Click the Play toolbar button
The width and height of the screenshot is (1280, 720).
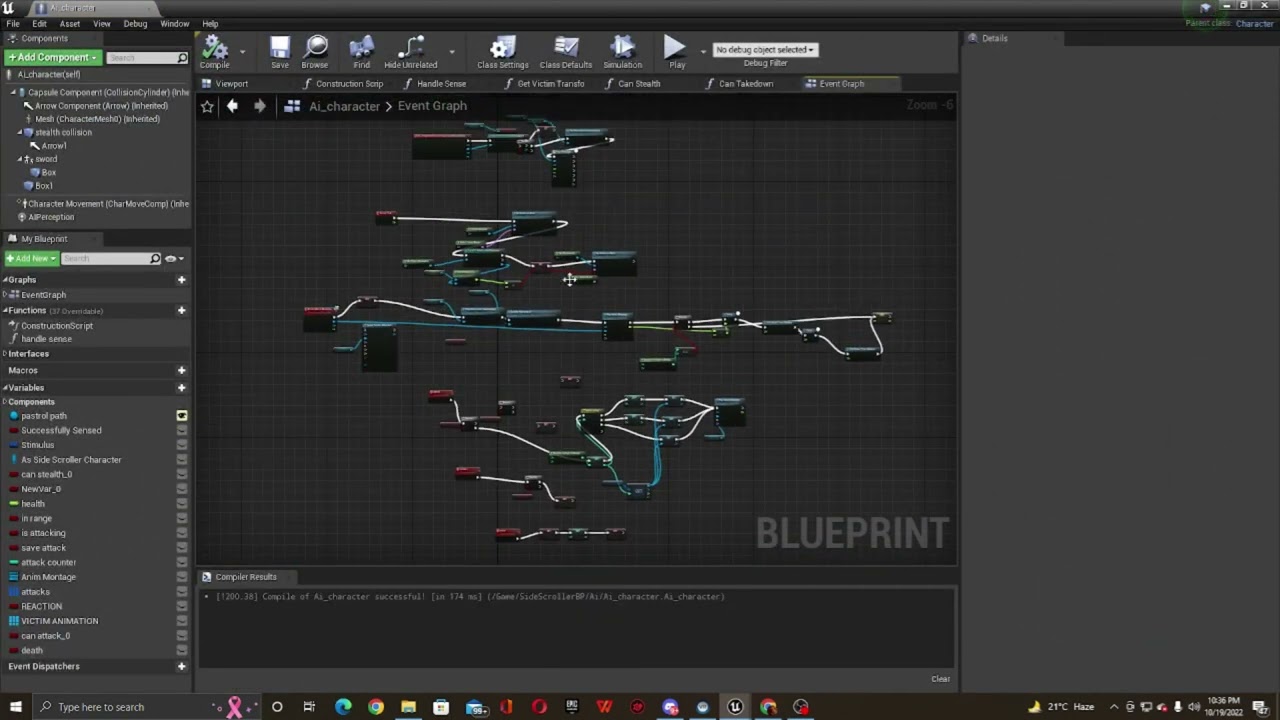[x=676, y=50]
